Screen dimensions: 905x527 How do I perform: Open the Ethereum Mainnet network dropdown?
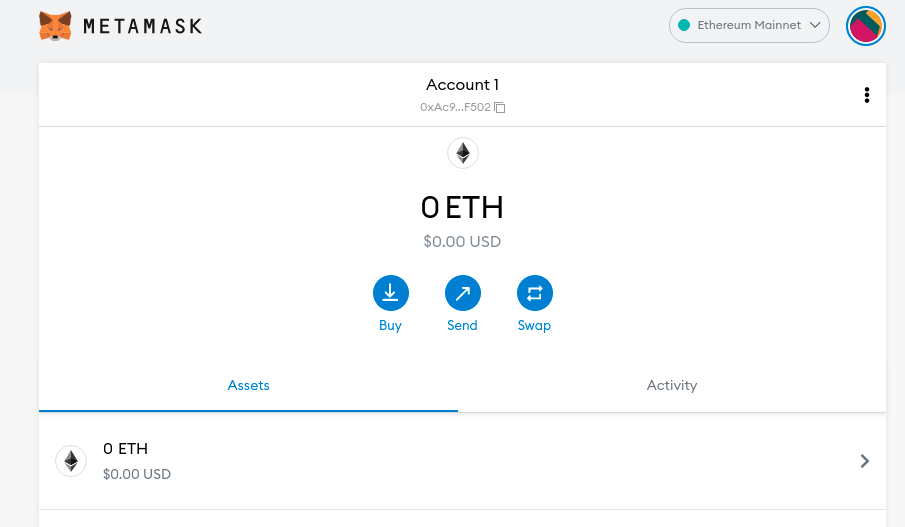coord(749,26)
